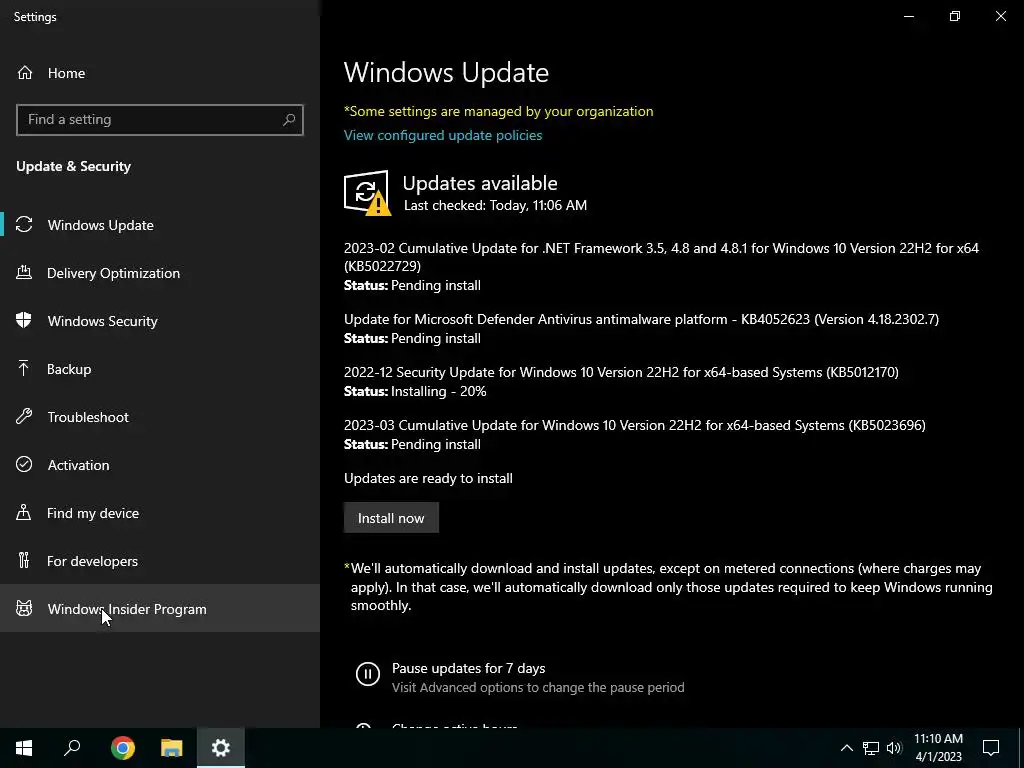Open Windows Security section
The width and height of the screenshot is (1024, 768).
(160, 321)
